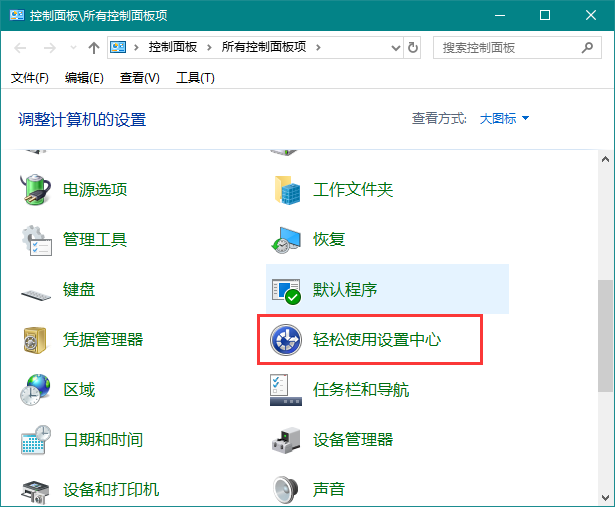Open the 任务栏和导航 checklist icon
Screen dimensions: 615x507
[x=286, y=390]
